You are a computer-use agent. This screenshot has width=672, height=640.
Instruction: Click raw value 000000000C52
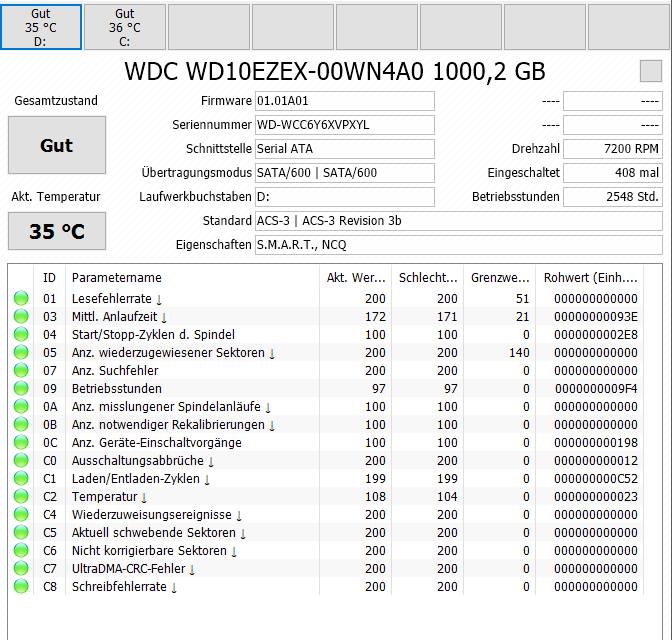(x=596, y=478)
